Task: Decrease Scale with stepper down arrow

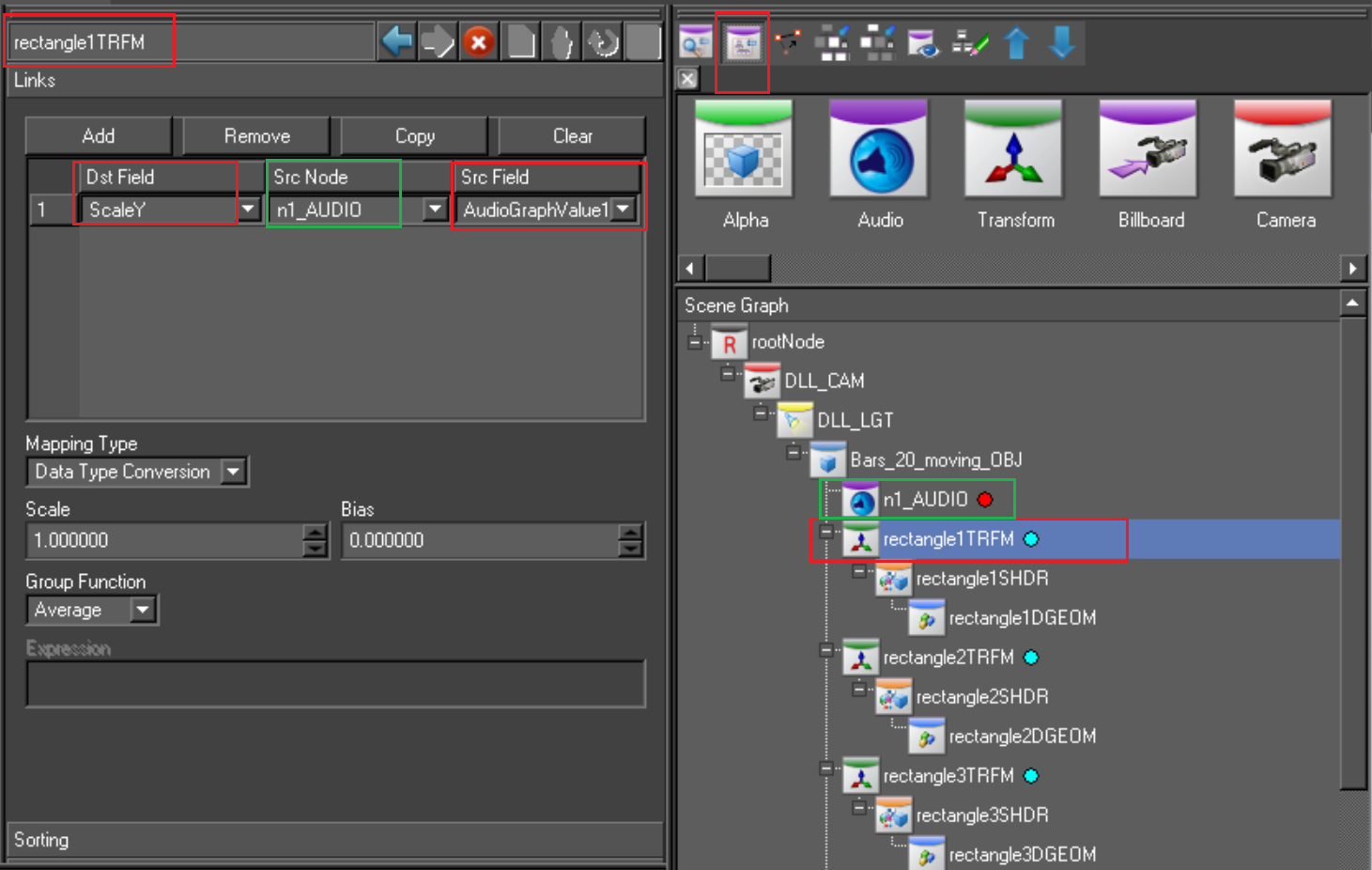Action: [x=316, y=550]
